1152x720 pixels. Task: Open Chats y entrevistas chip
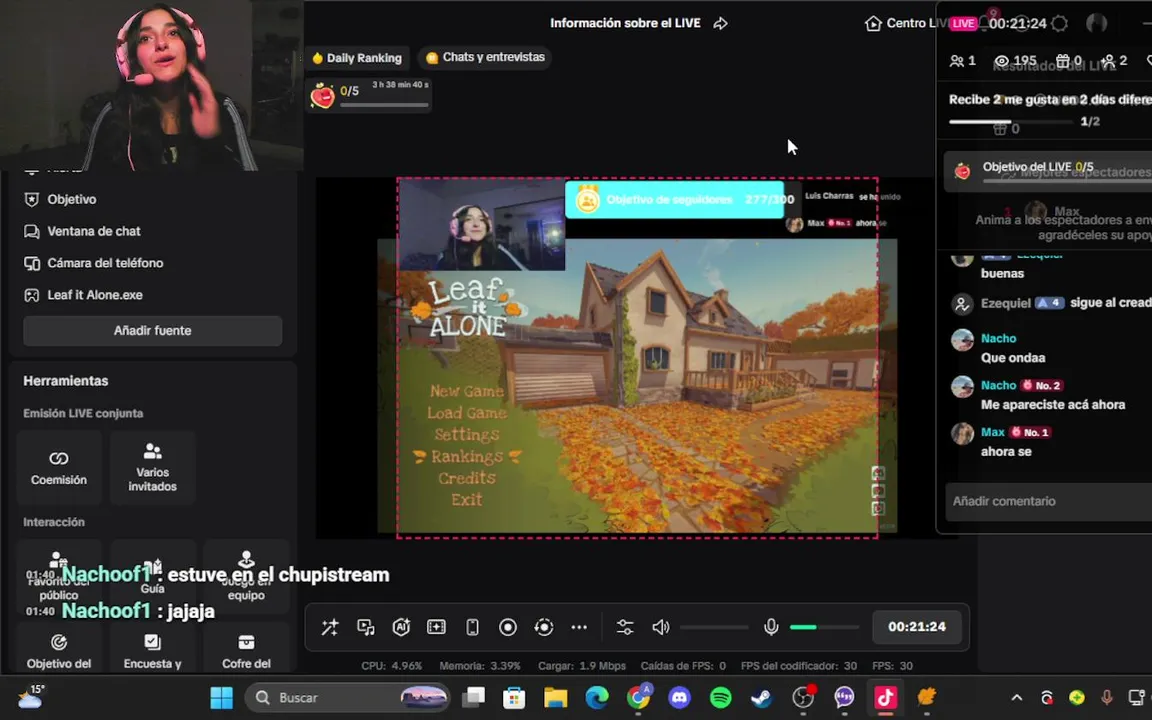[485, 57]
